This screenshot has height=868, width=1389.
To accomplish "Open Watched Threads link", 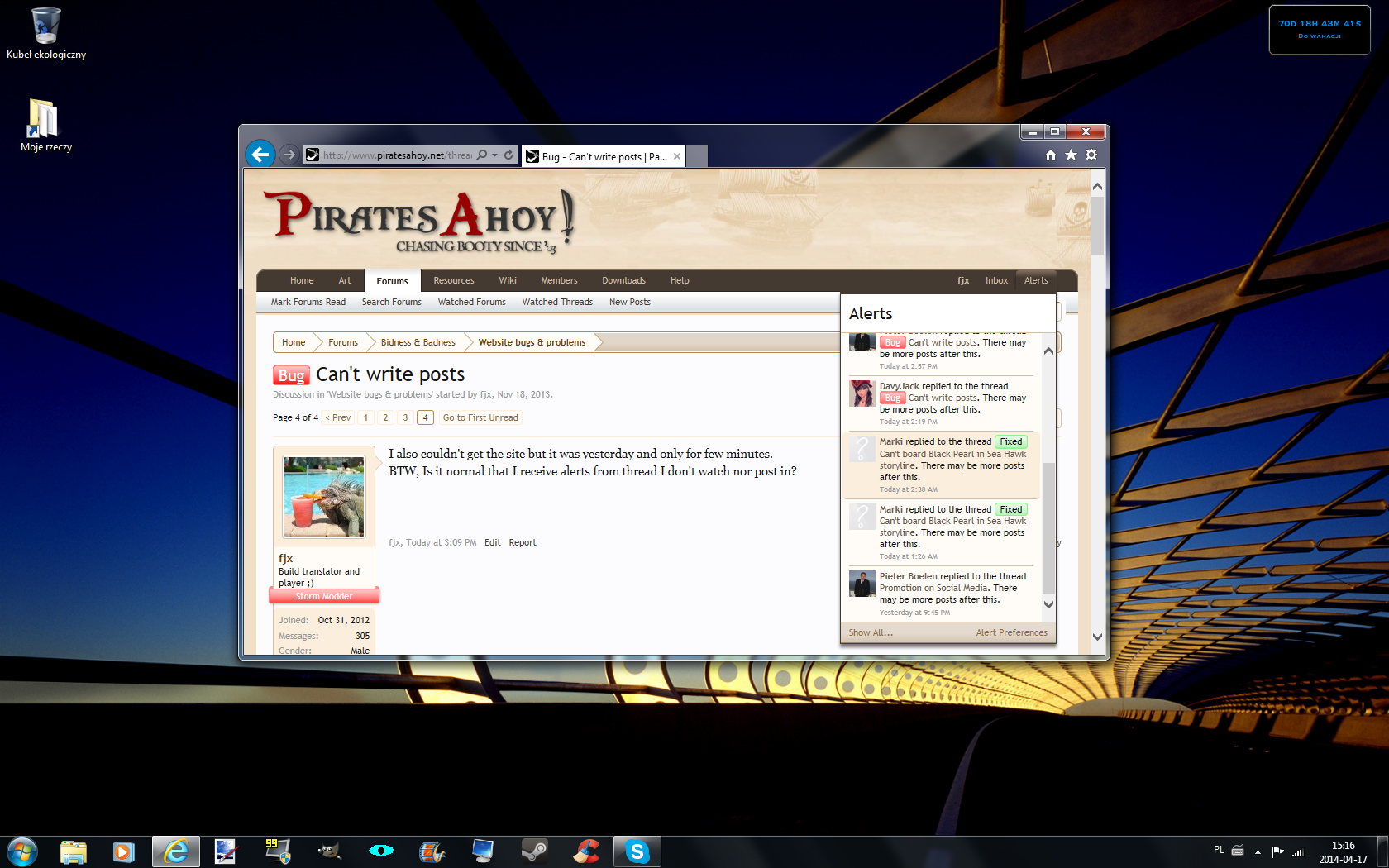I will 557,302.
